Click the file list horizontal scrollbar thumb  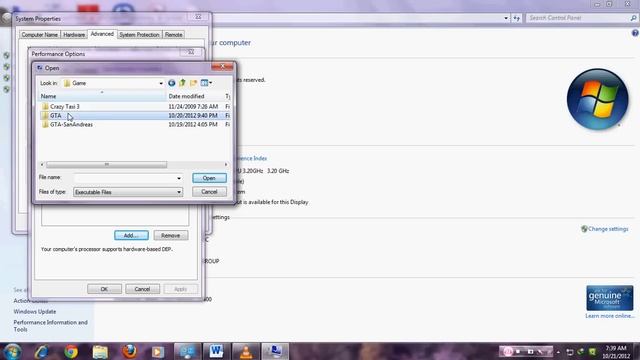point(107,164)
